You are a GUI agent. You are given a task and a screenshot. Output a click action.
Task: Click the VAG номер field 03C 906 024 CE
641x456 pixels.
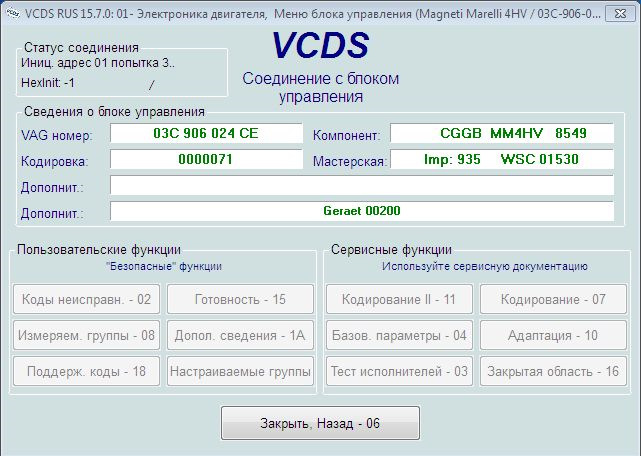coord(206,133)
